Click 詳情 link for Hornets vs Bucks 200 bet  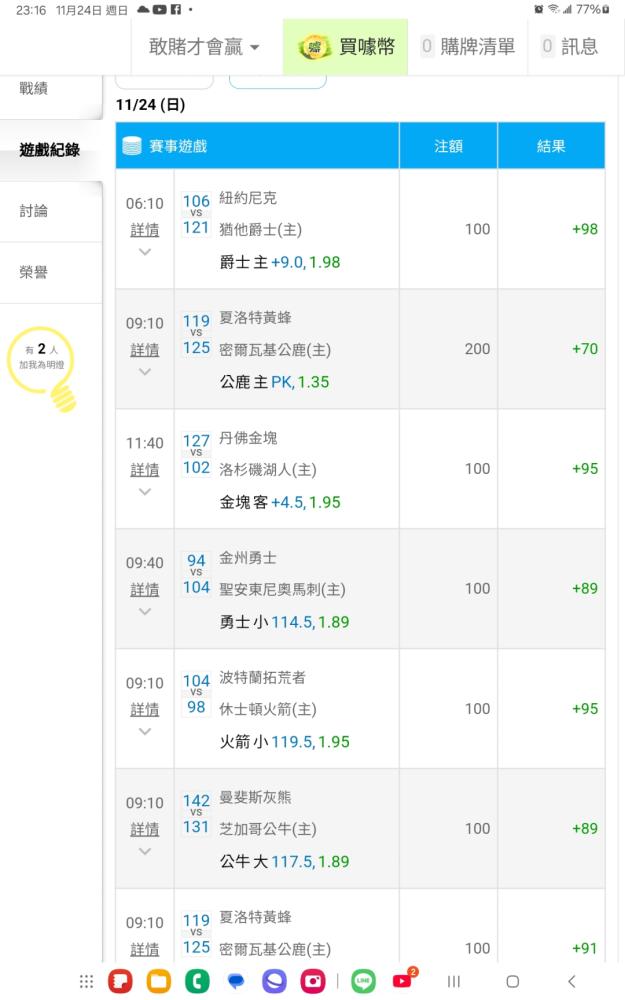pos(145,350)
